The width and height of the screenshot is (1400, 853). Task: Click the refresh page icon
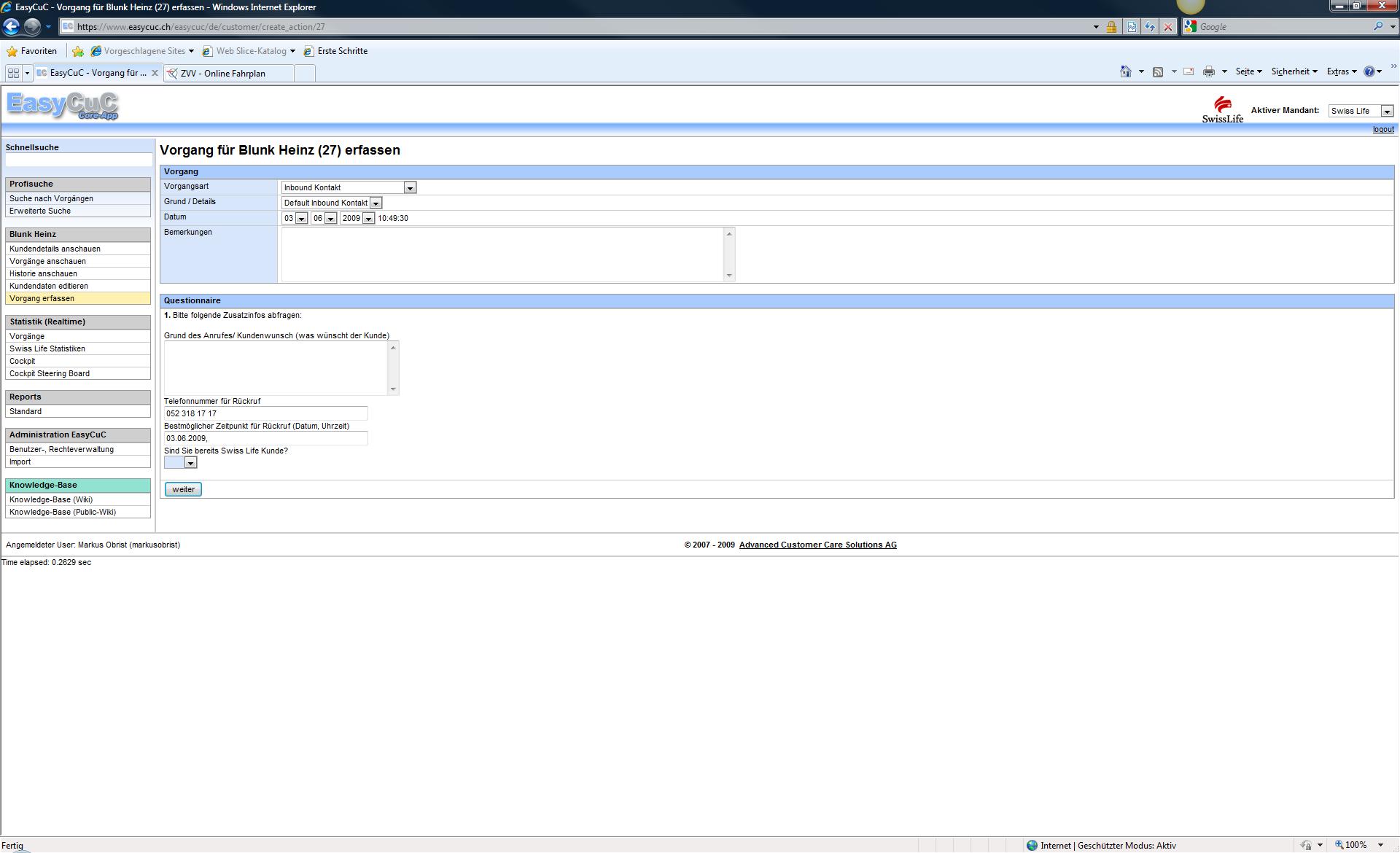point(1150,27)
